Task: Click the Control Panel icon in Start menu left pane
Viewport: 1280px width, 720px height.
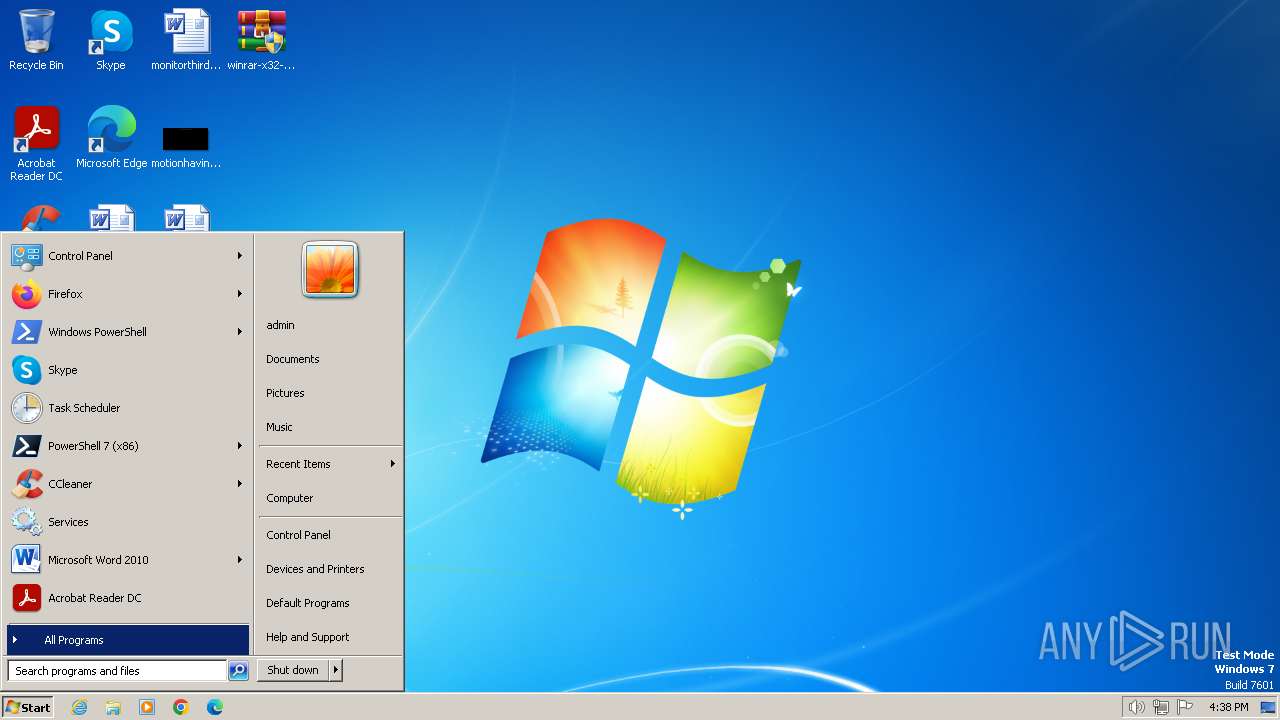Action: pyautogui.click(x=26, y=256)
